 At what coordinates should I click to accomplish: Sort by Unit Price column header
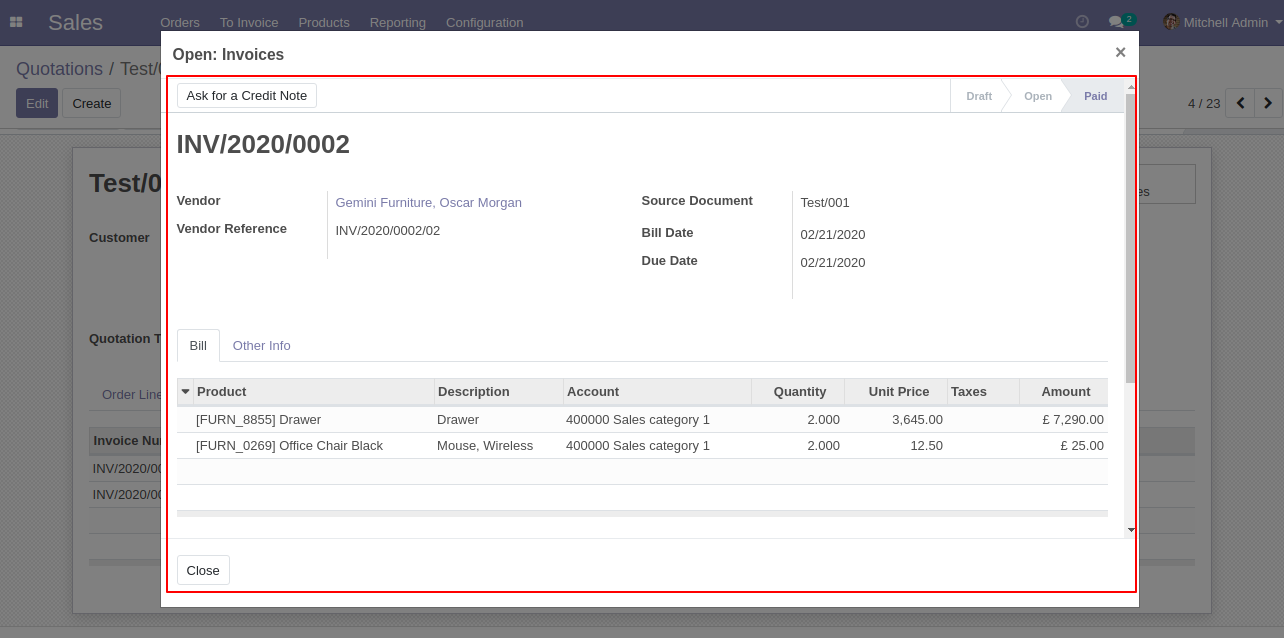896,391
